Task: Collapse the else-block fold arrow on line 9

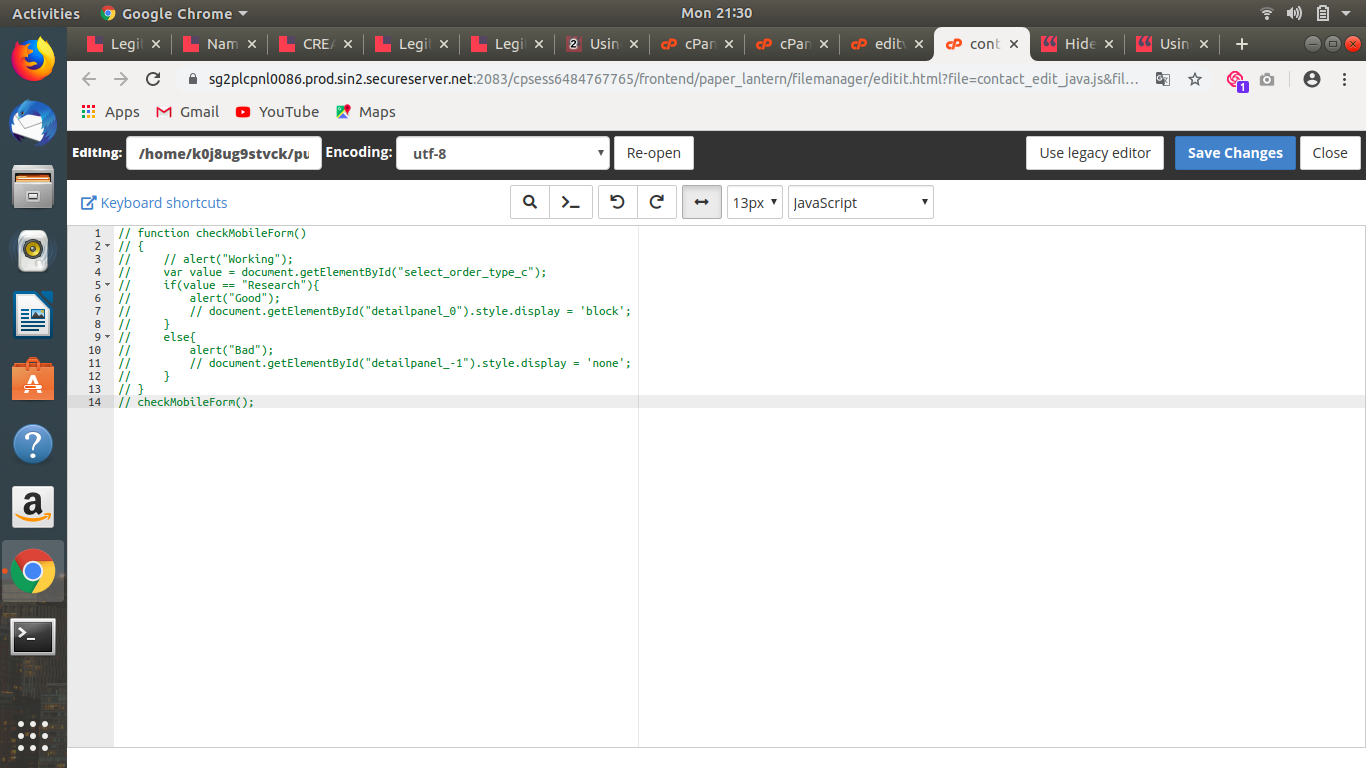Action: (x=107, y=337)
